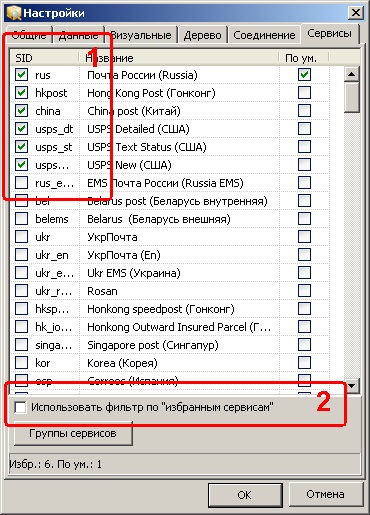Enable filter by избранным сервисам
The width and height of the screenshot is (370, 515).
coord(21,407)
